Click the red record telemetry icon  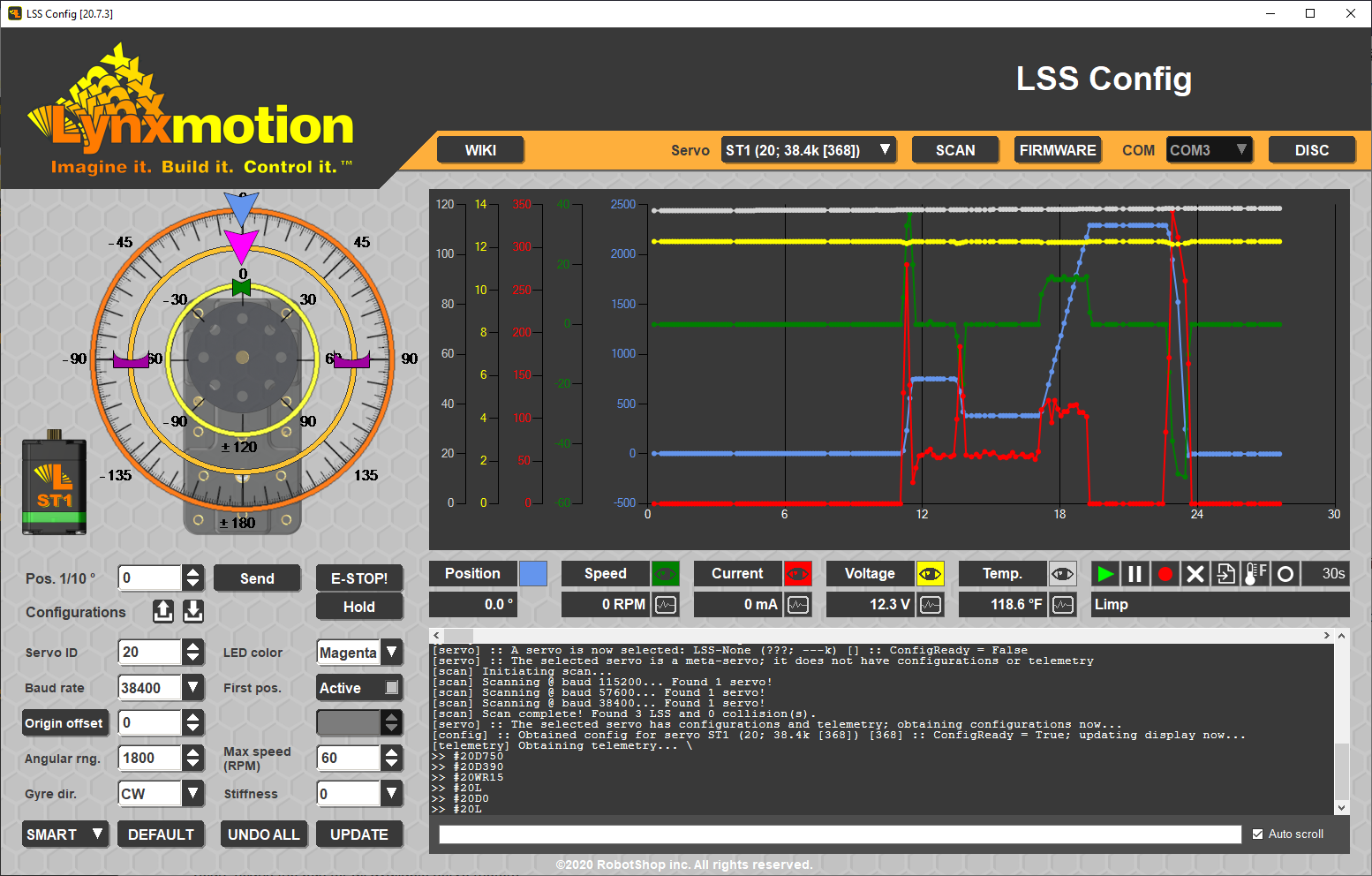click(1165, 574)
